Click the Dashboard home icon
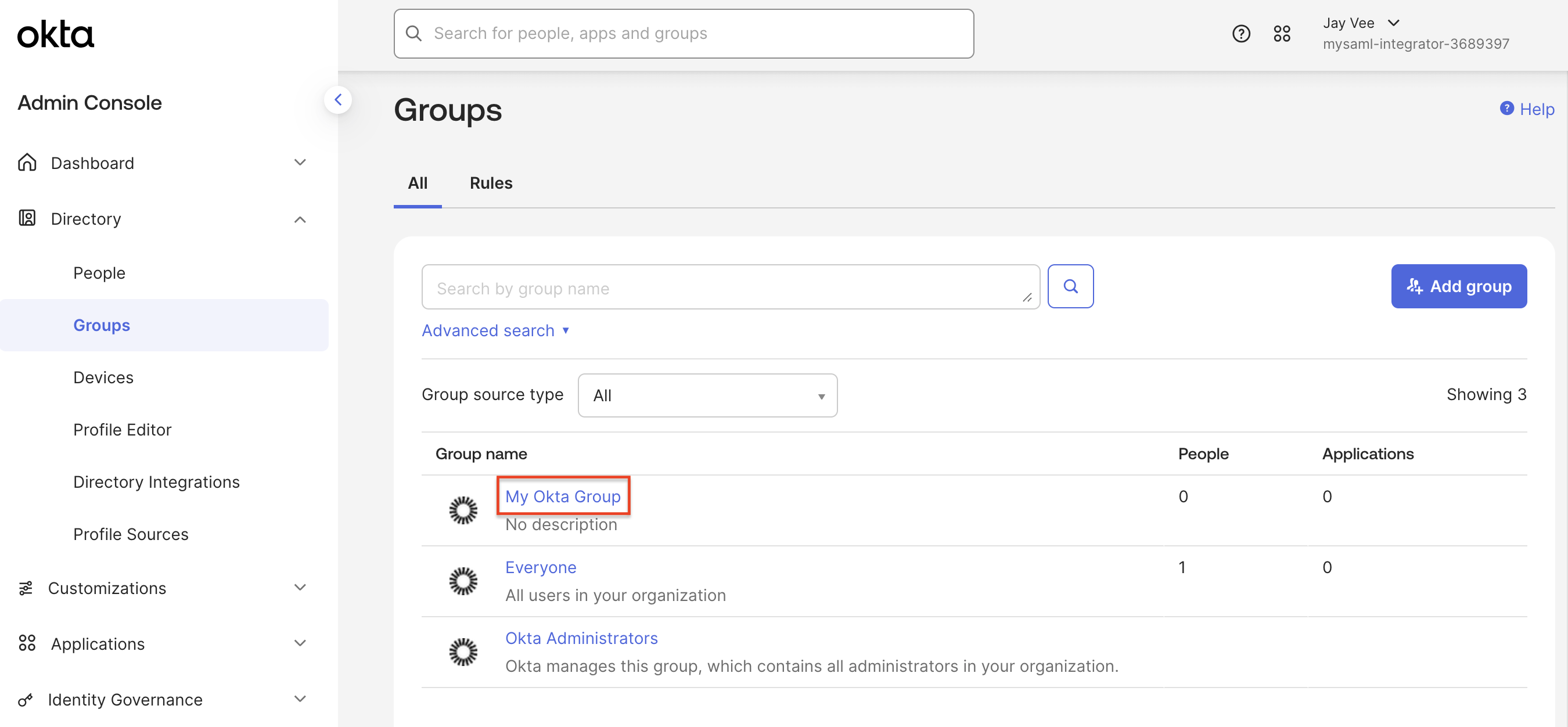Screen dimensions: 1568x727 [27, 163]
